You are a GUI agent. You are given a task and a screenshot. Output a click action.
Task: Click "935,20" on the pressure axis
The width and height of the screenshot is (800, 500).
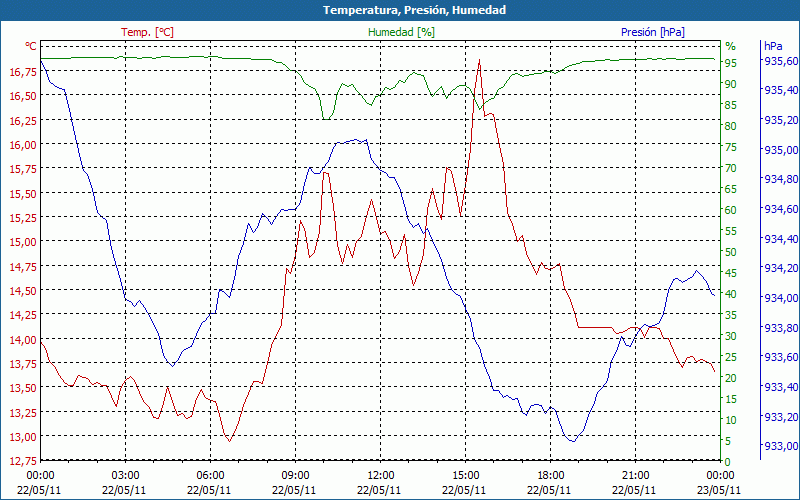[781, 120]
